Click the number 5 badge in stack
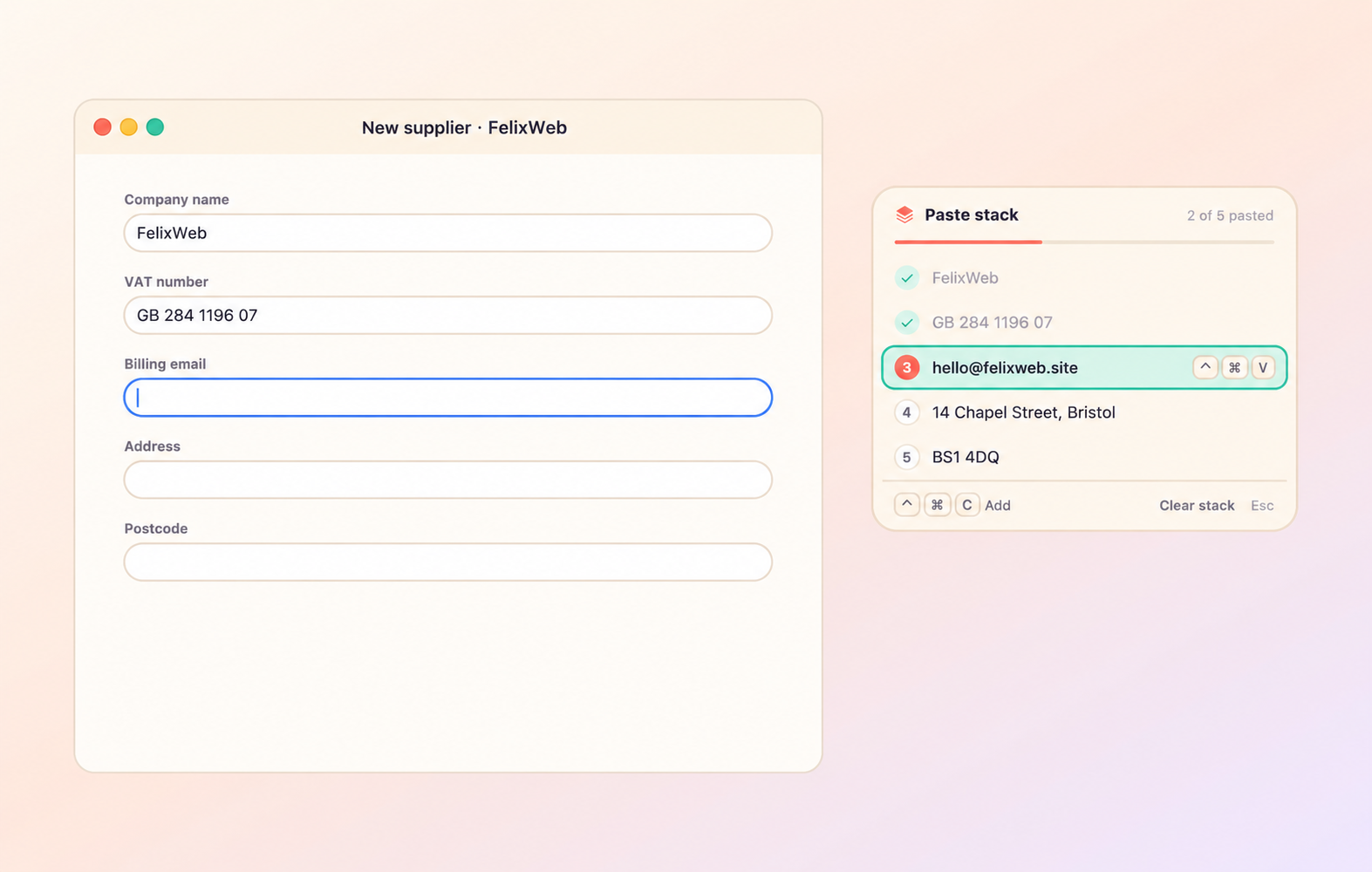 [907, 457]
